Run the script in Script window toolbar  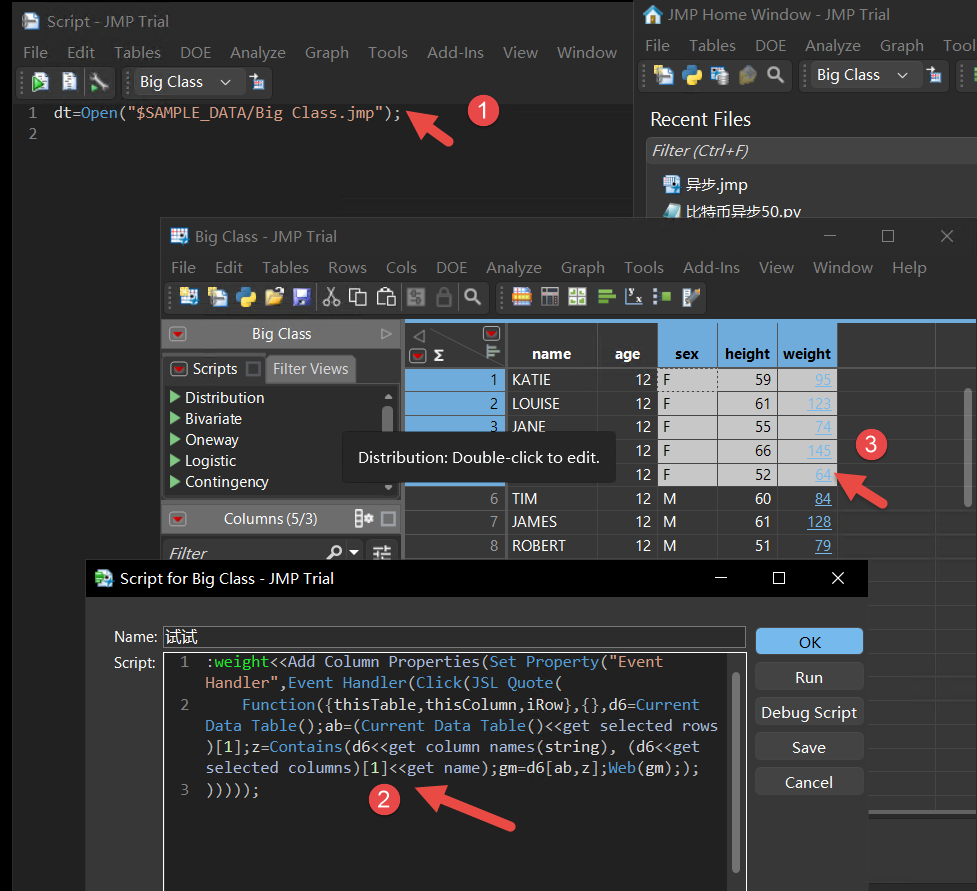click(x=40, y=82)
